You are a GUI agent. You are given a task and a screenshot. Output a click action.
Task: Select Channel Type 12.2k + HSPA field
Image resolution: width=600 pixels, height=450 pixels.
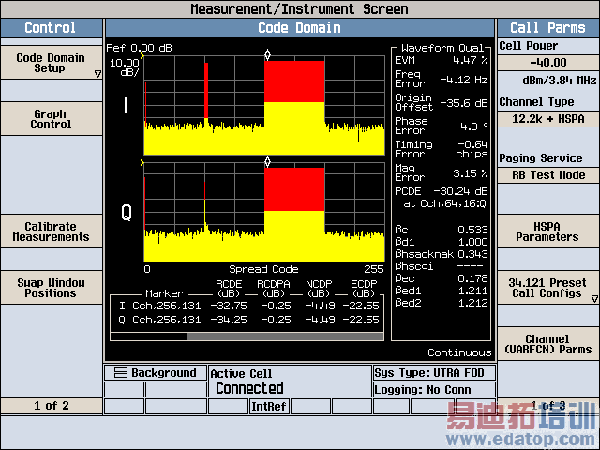coord(548,119)
